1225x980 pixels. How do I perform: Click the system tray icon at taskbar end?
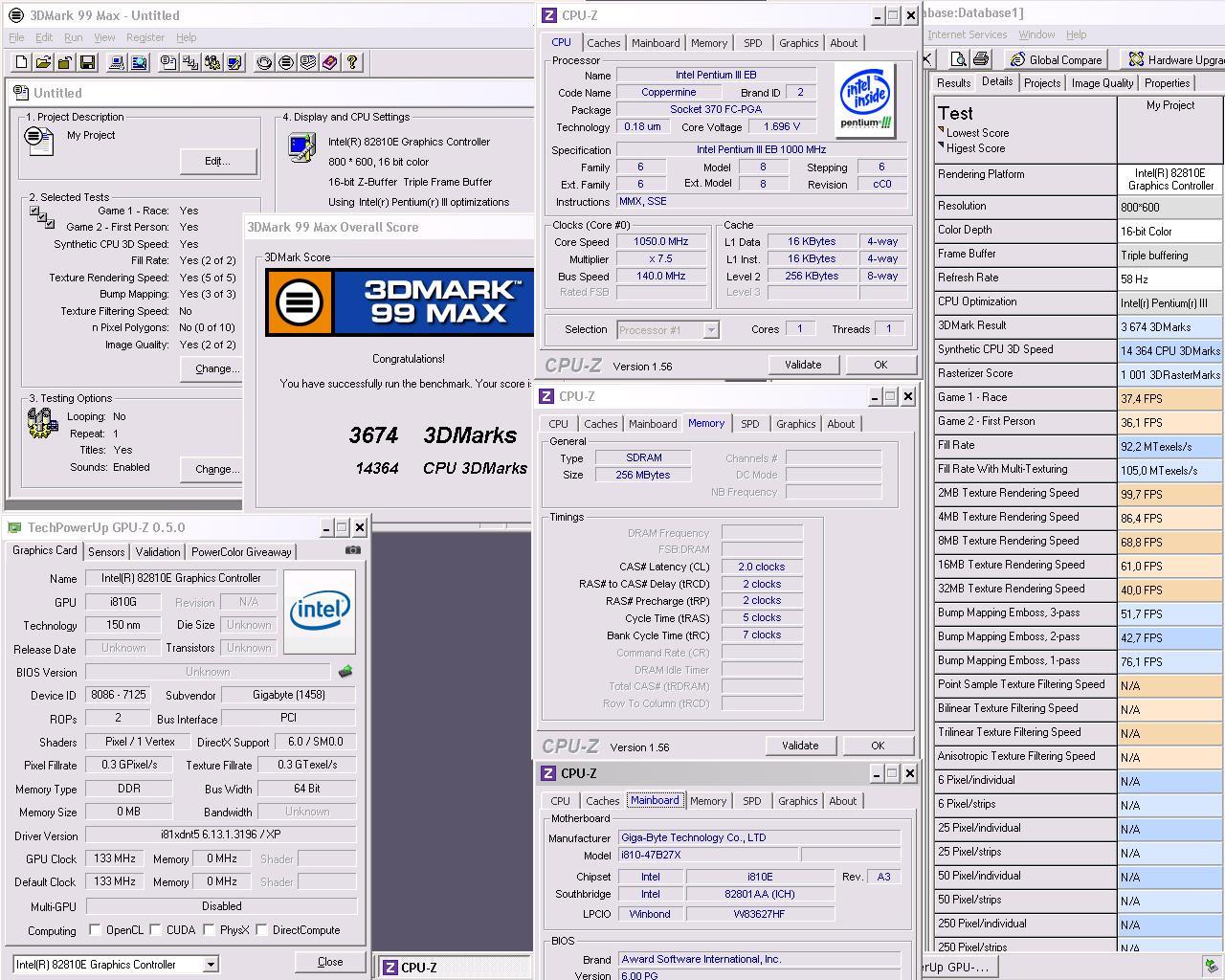1211,966
